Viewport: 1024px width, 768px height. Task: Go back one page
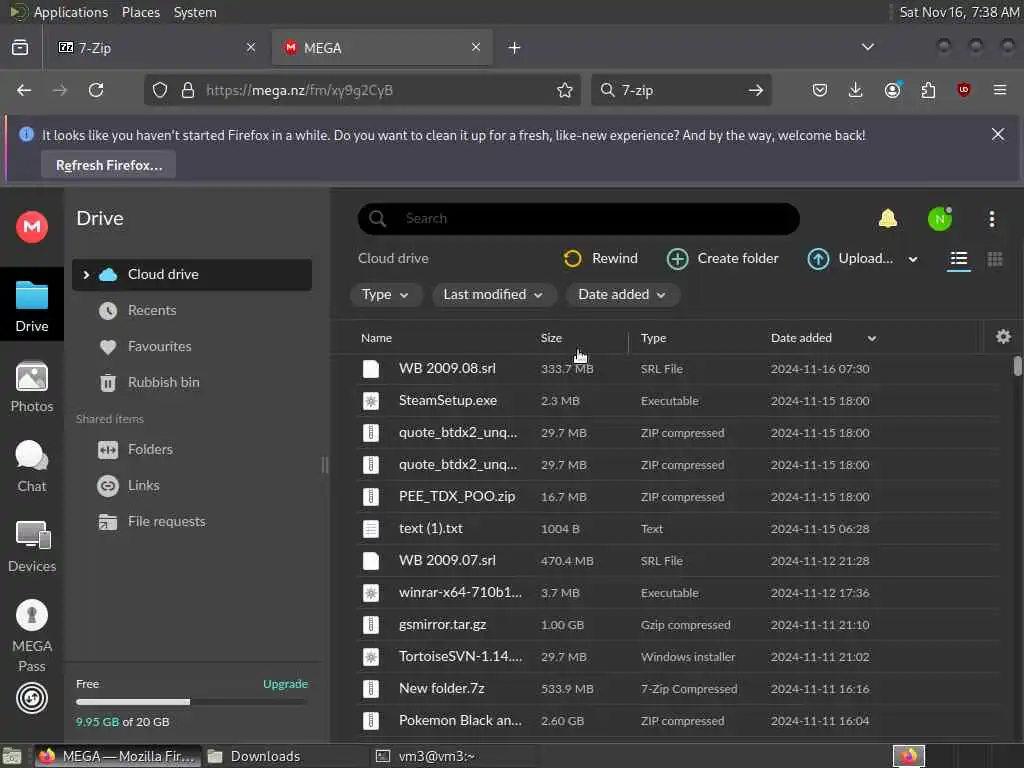pos(24,90)
